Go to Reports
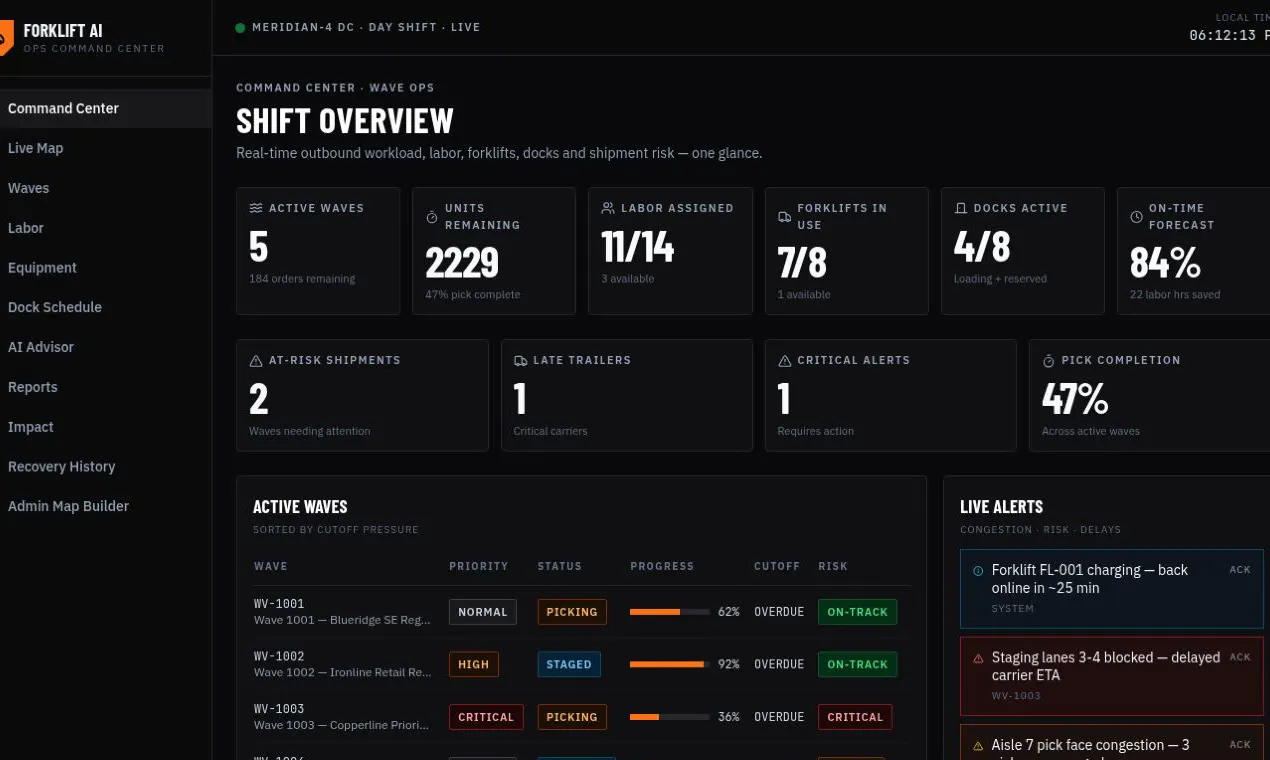This screenshot has width=1270, height=760. pyautogui.click(x=105, y=387)
